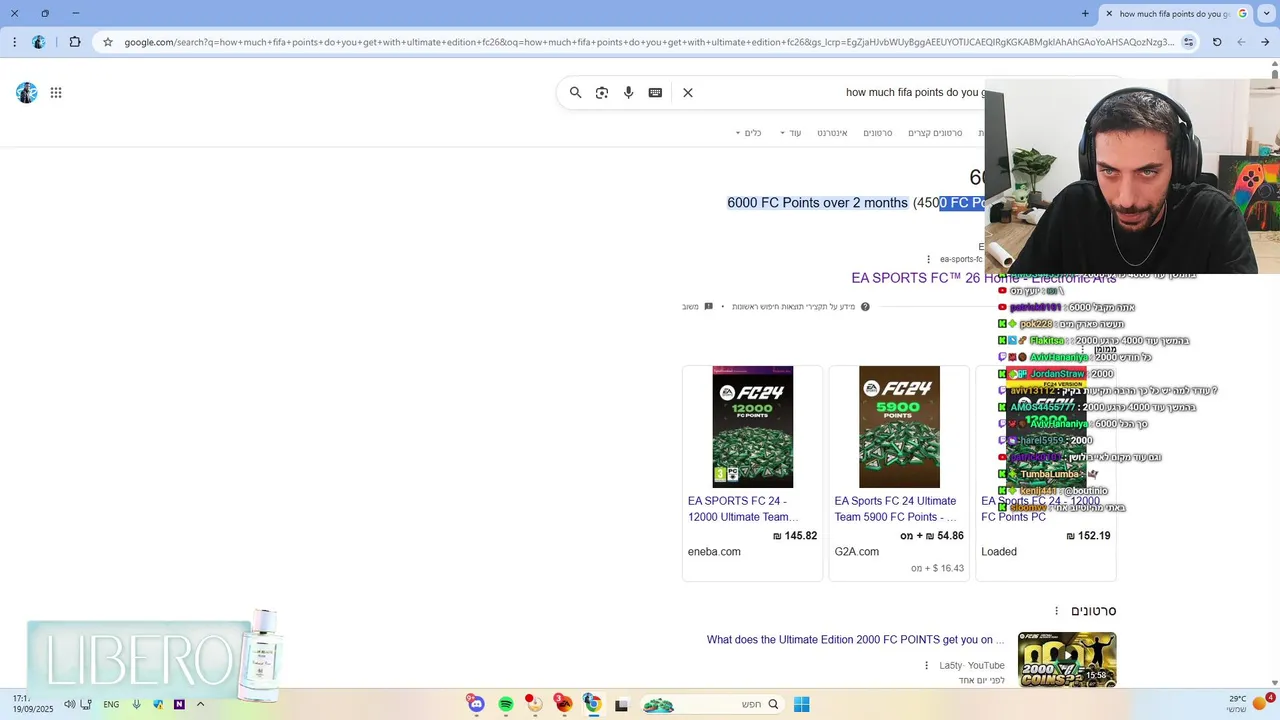Open the volume speaker tray icon
This screenshot has height=720, width=1280.
click(x=69, y=704)
